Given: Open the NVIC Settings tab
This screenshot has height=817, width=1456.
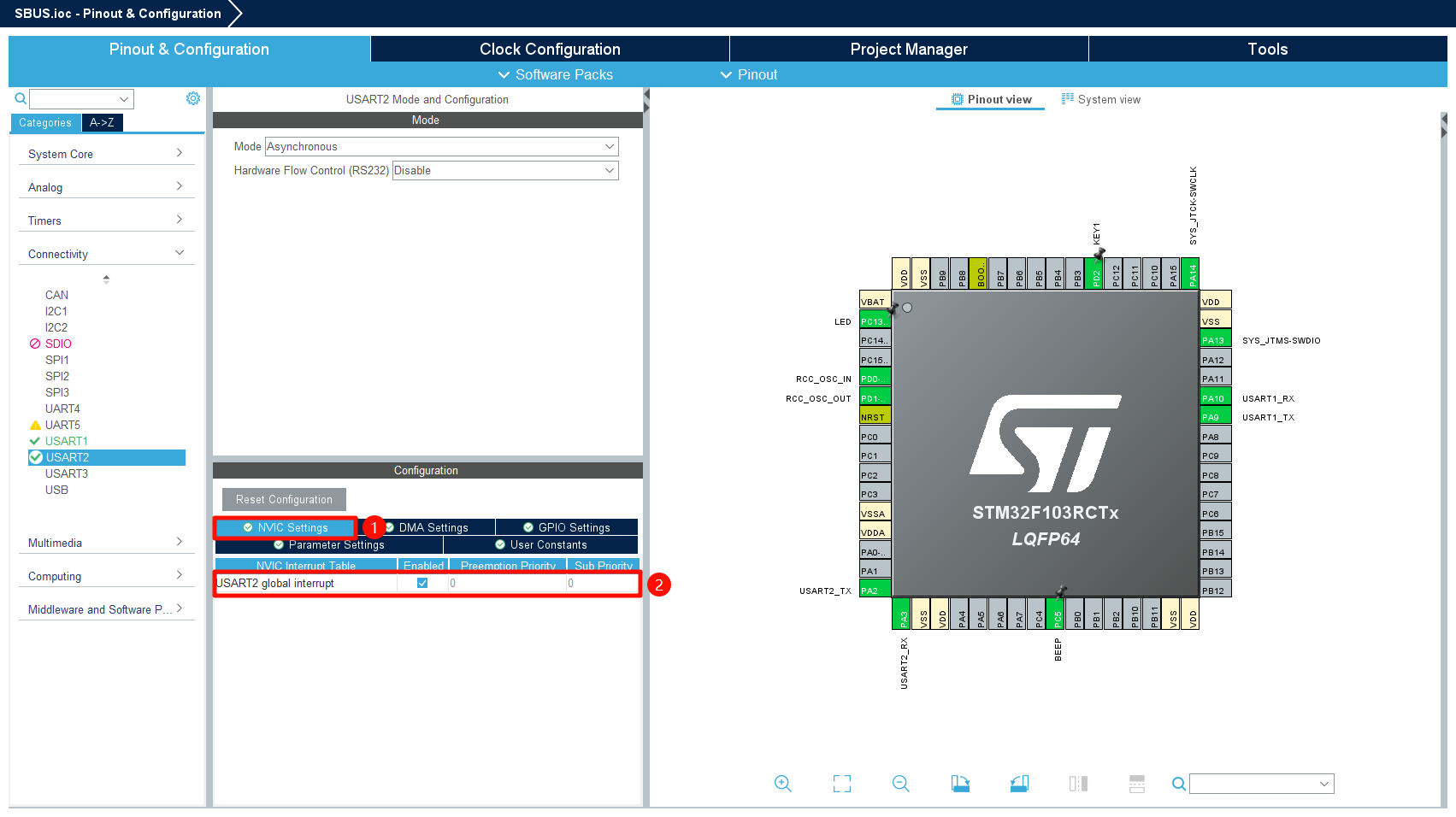Looking at the screenshot, I should [286, 527].
